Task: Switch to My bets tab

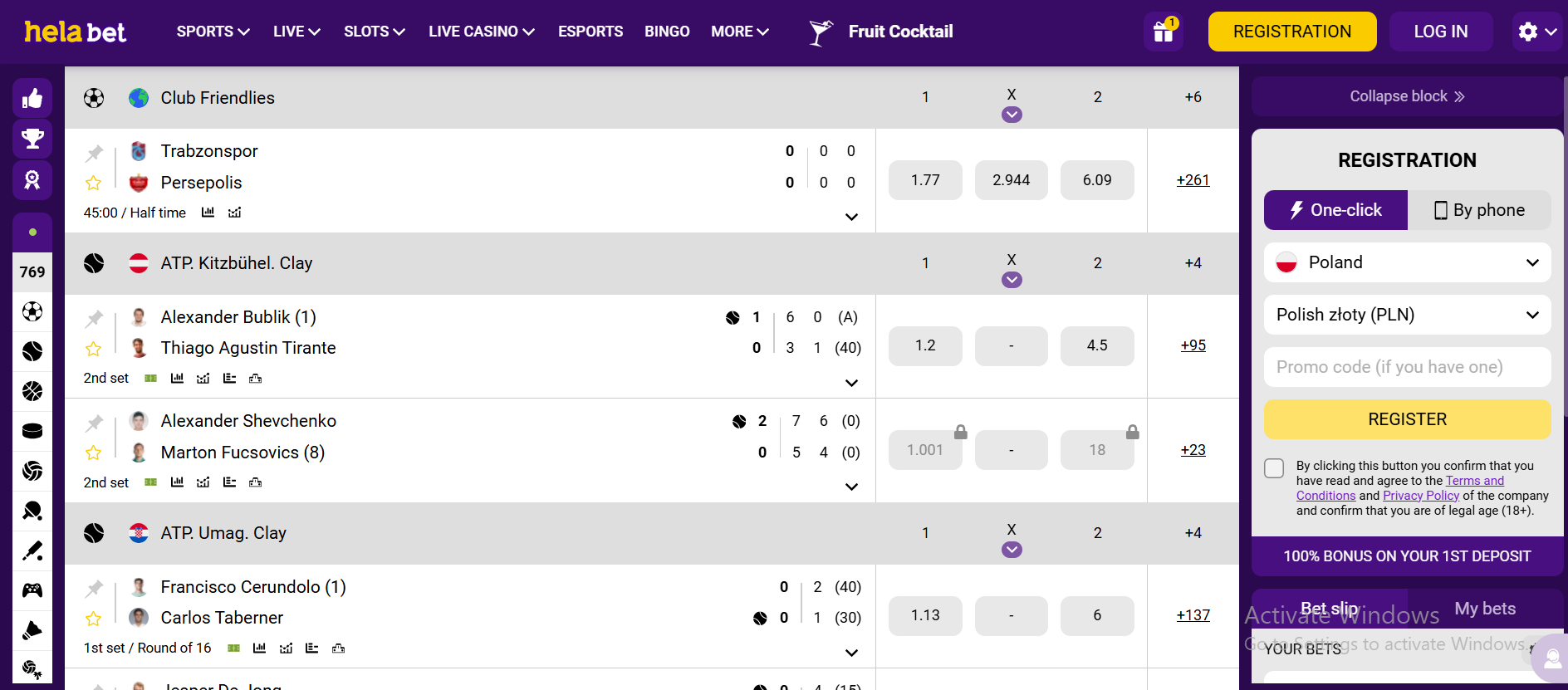Action: 1485,609
